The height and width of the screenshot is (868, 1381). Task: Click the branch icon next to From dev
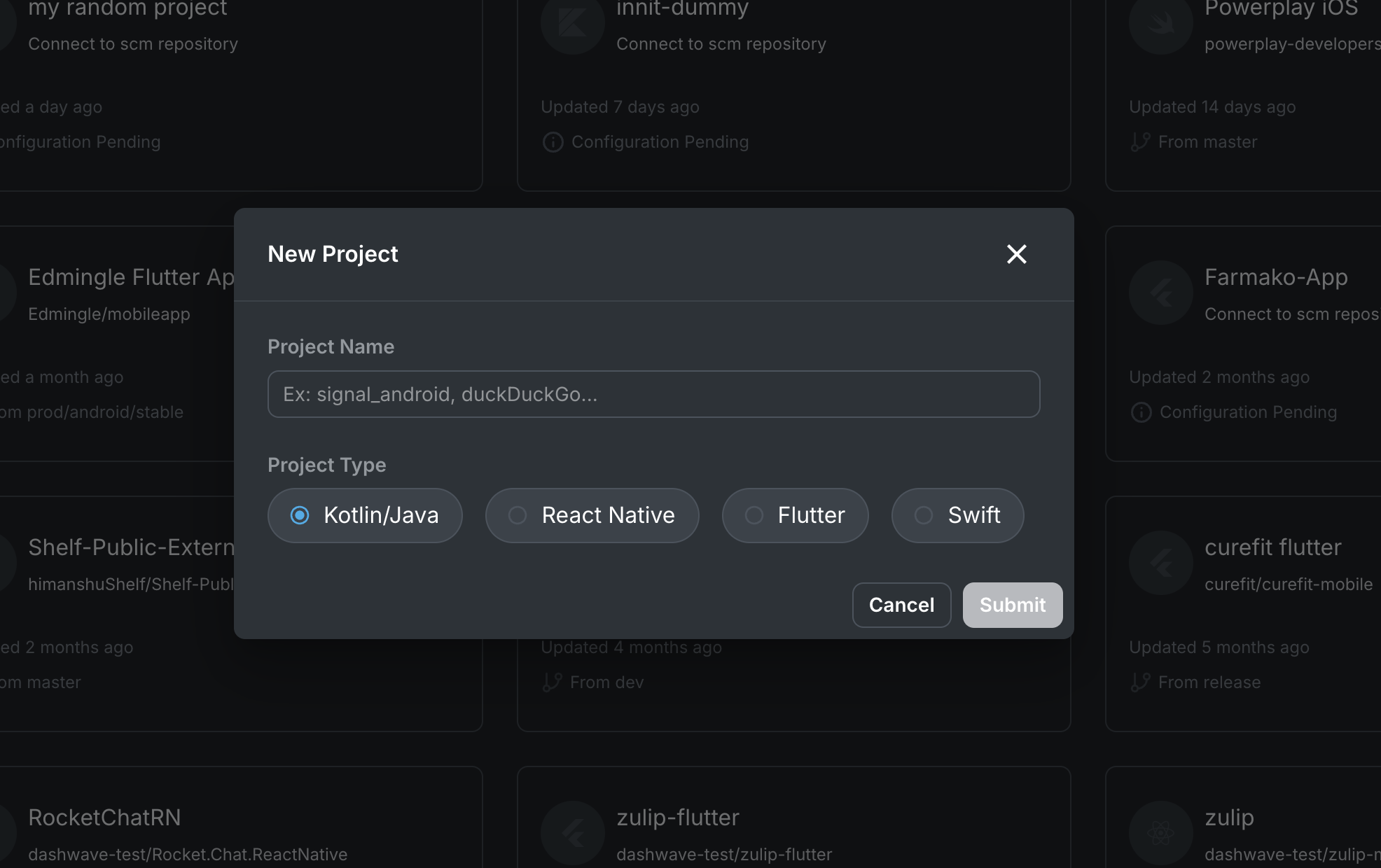(x=553, y=682)
